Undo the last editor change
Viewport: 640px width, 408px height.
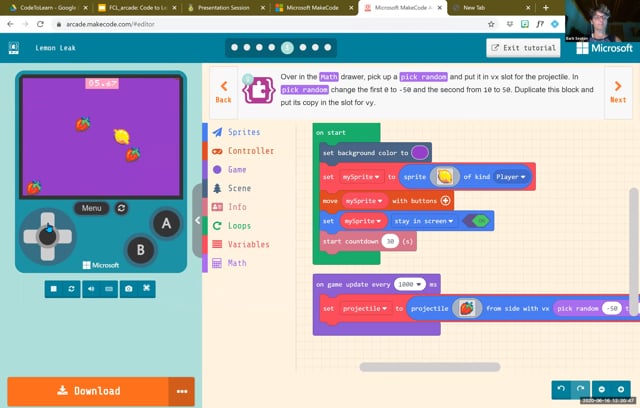click(561, 389)
